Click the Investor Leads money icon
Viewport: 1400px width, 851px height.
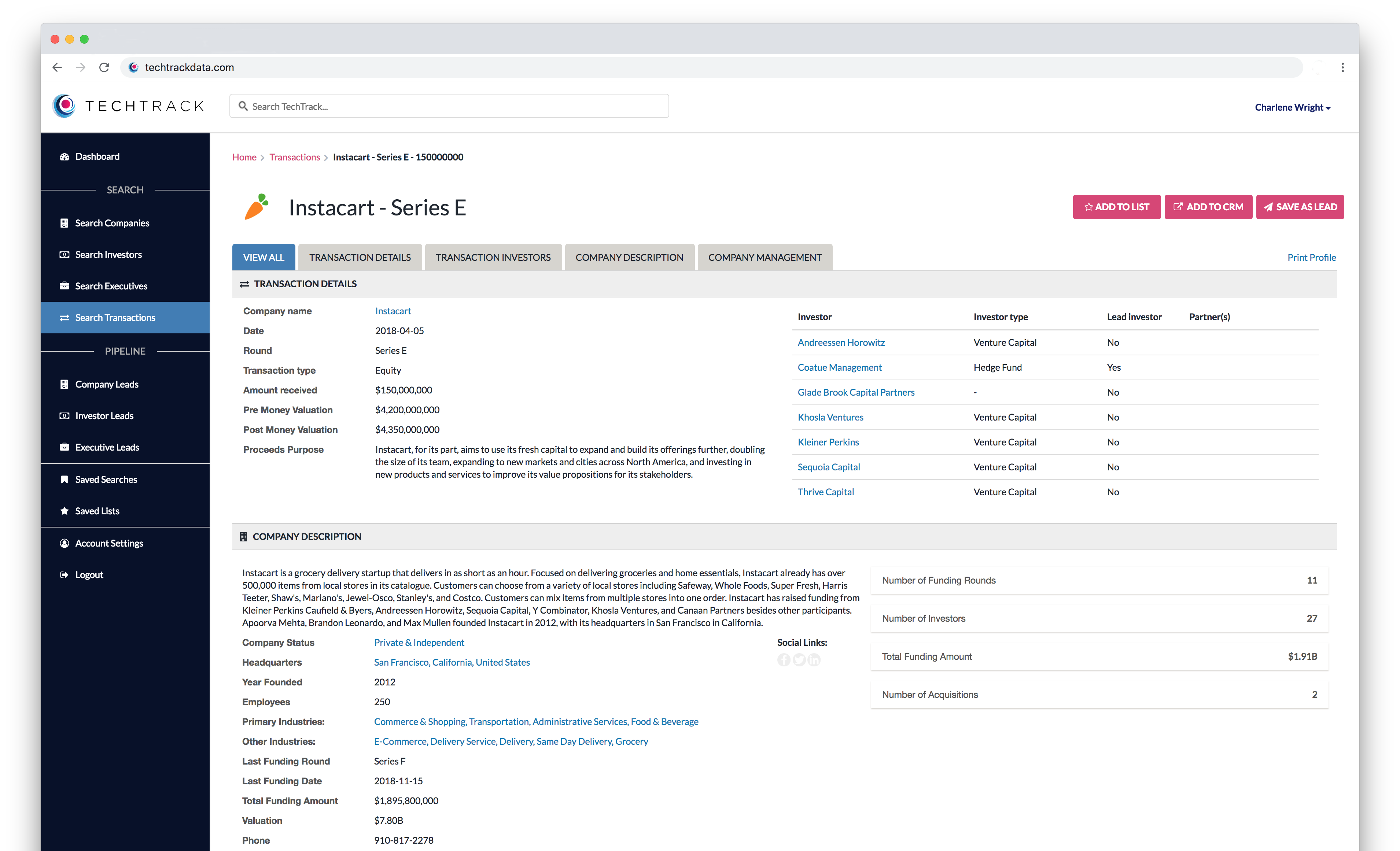tap(64, 416)
